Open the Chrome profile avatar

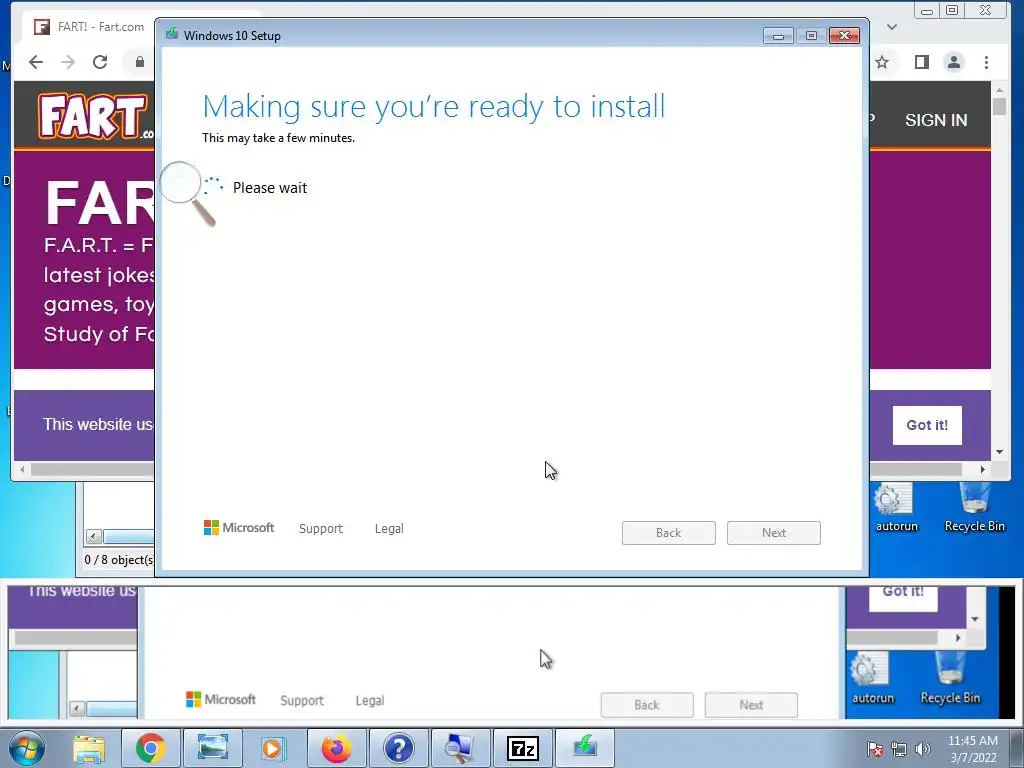coord(953,62)
